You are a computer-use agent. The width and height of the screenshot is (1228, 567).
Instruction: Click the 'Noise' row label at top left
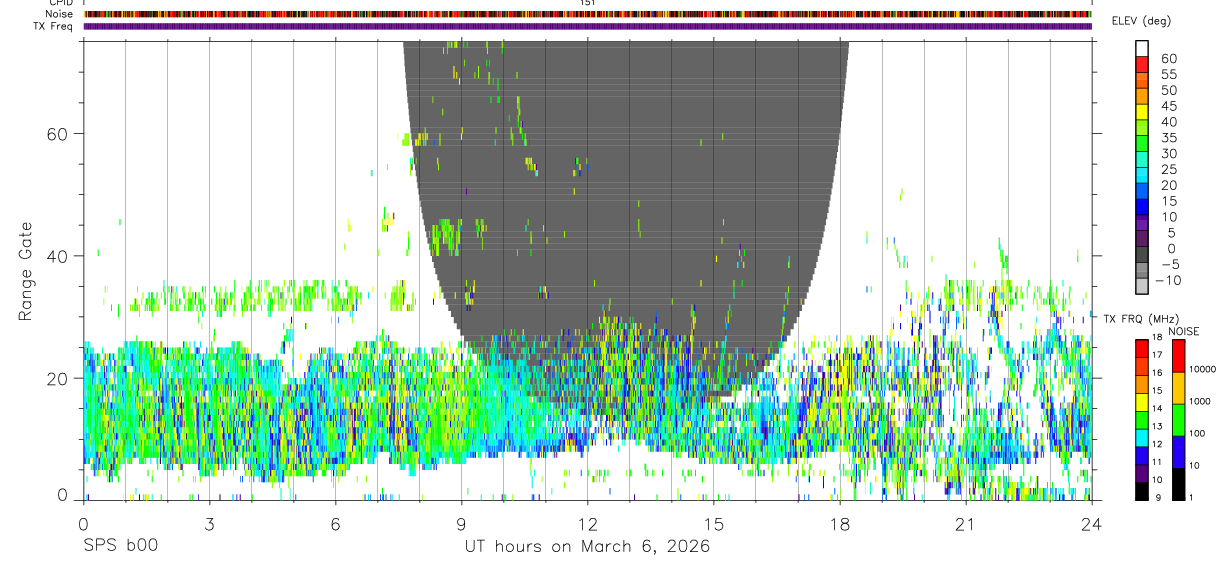pos(59,14)
